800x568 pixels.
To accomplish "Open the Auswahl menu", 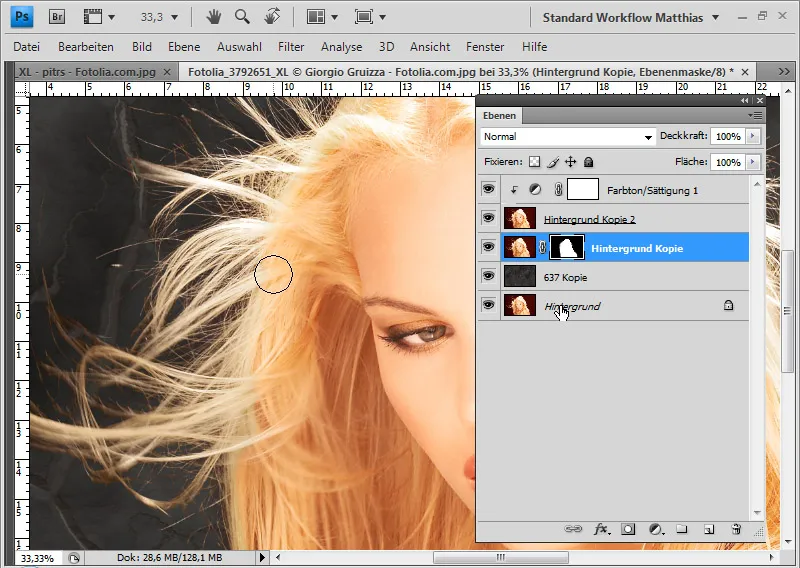I will (x=239, y=47).
